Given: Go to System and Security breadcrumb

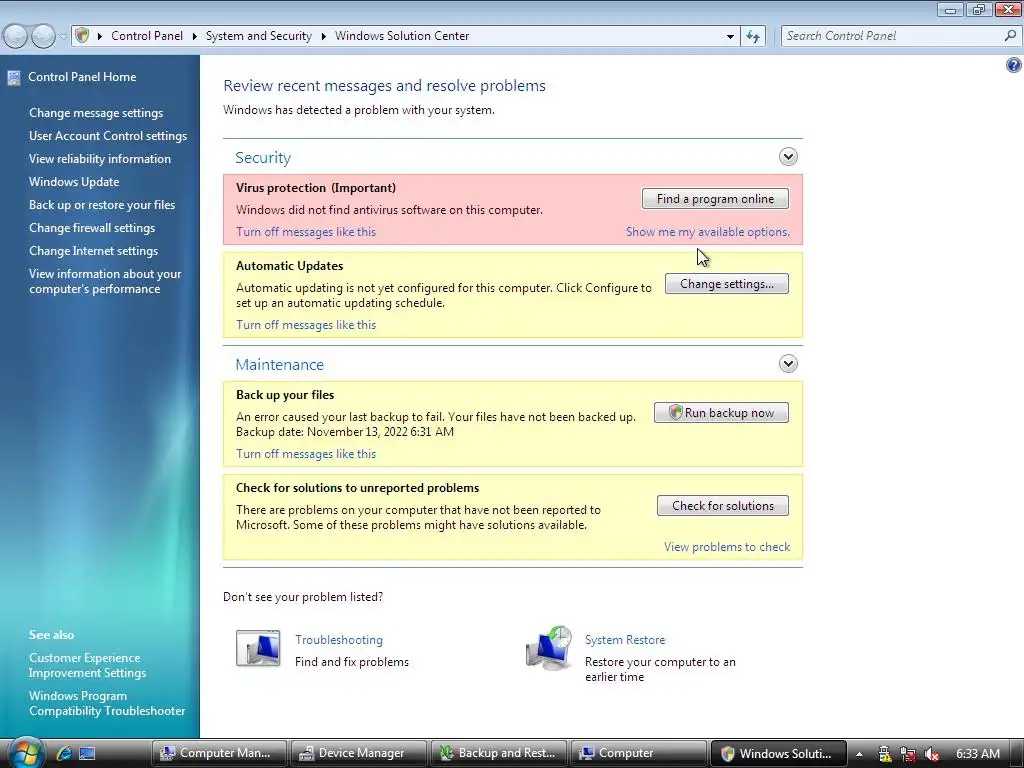Looking at the screenshot, I should [259, 36].
